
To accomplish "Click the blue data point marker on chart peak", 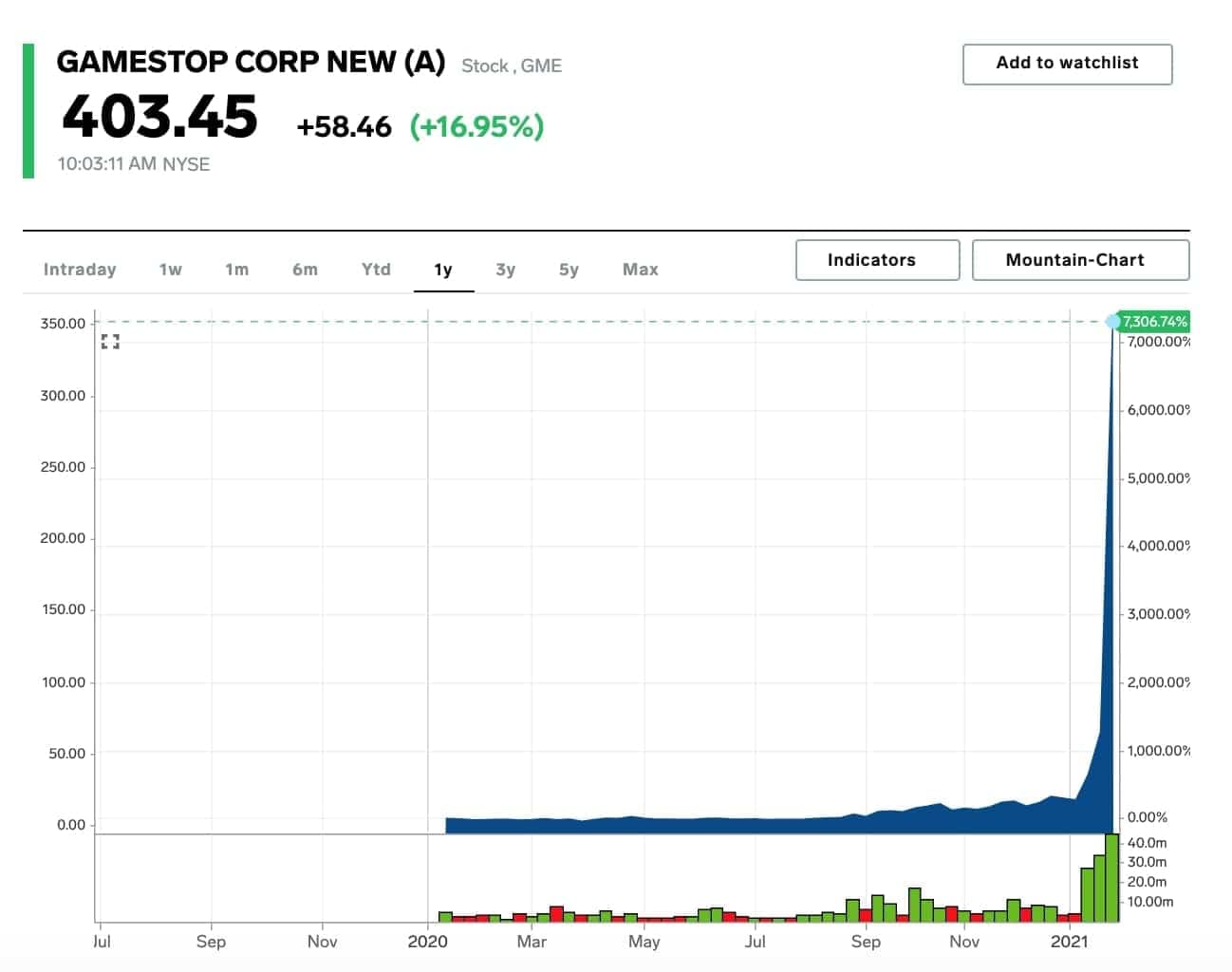I will [x=1113, y=323].
